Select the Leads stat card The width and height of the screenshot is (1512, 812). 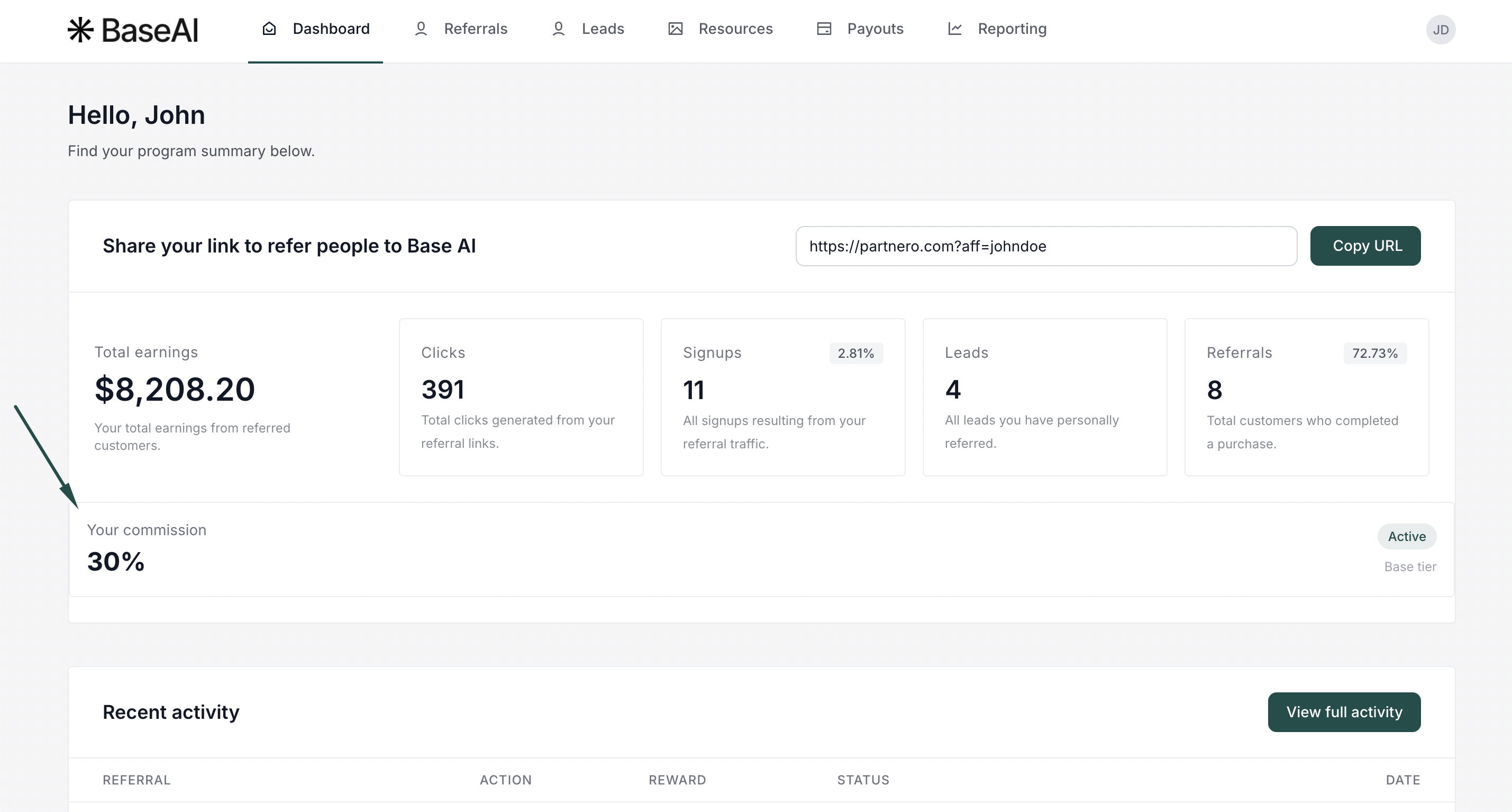click(x=1044, y=397)
